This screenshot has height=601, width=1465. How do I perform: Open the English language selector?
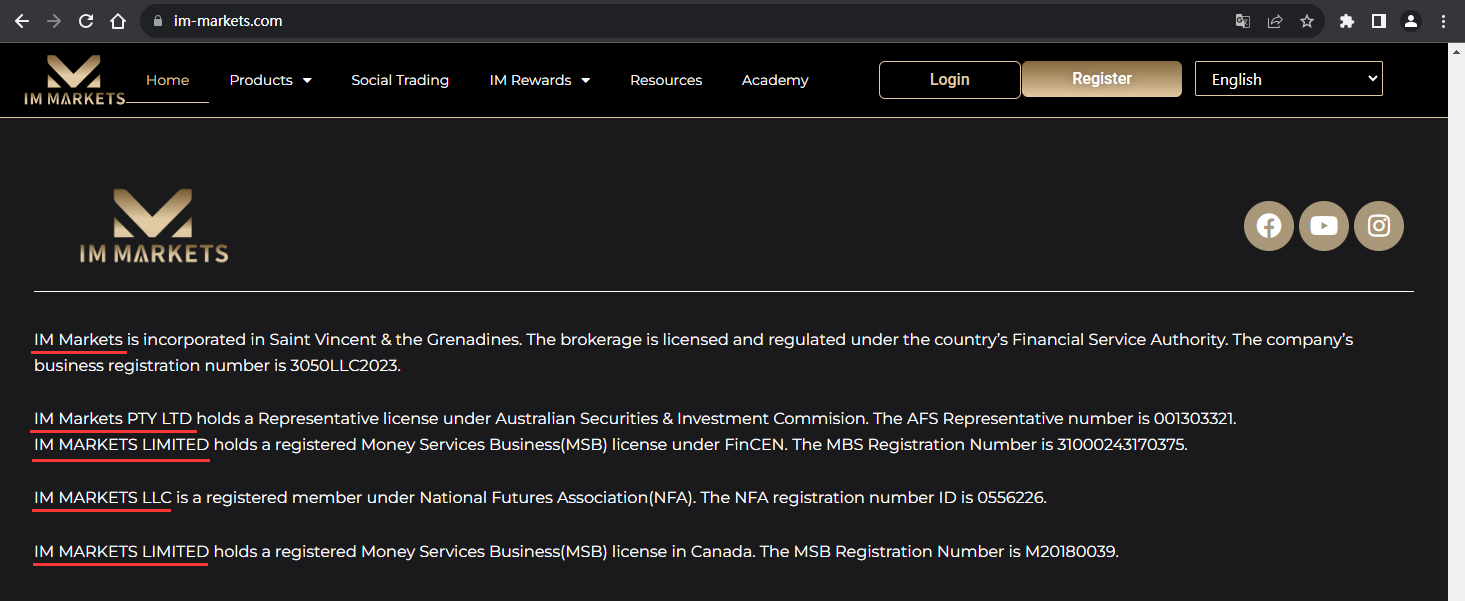coord(1289,79)
